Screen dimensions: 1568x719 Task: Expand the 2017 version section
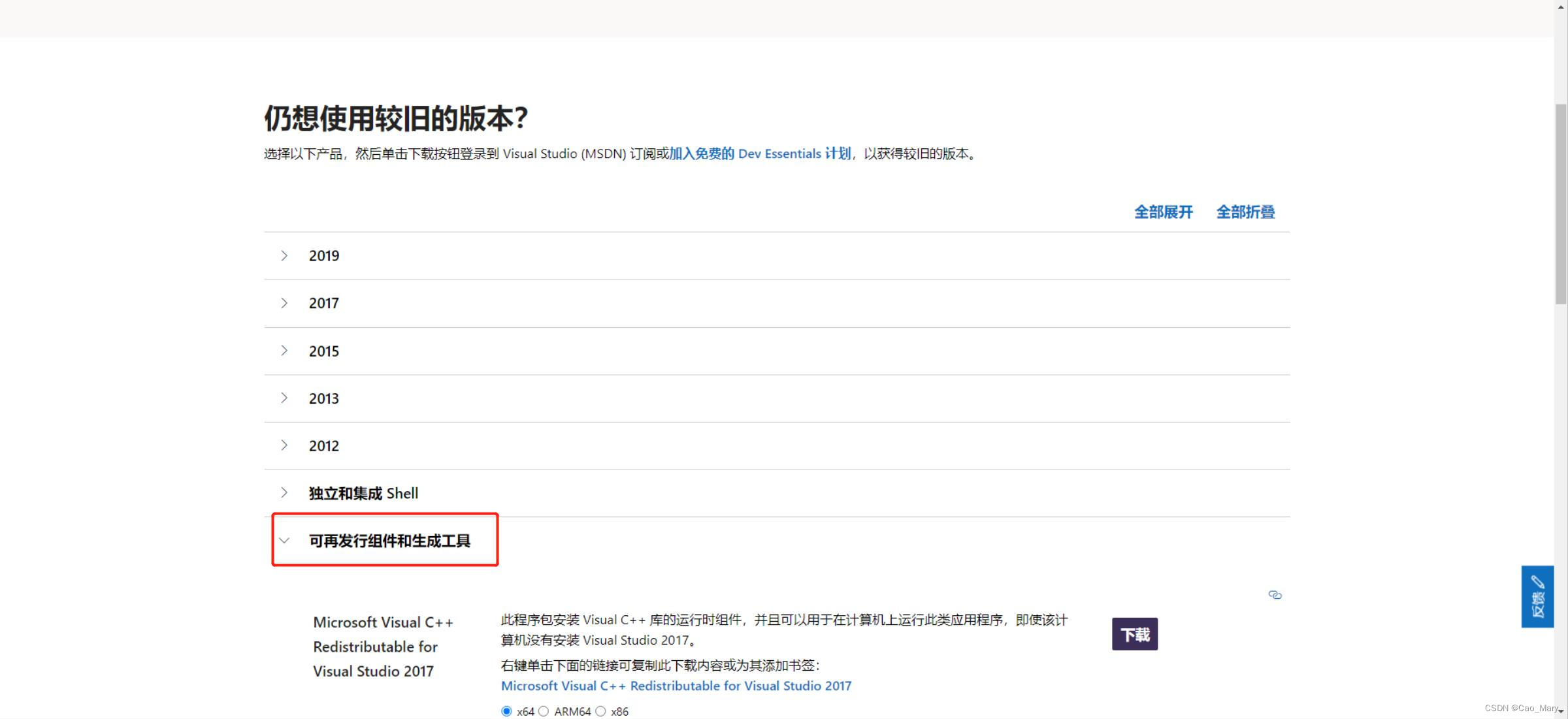pos(324,304)
